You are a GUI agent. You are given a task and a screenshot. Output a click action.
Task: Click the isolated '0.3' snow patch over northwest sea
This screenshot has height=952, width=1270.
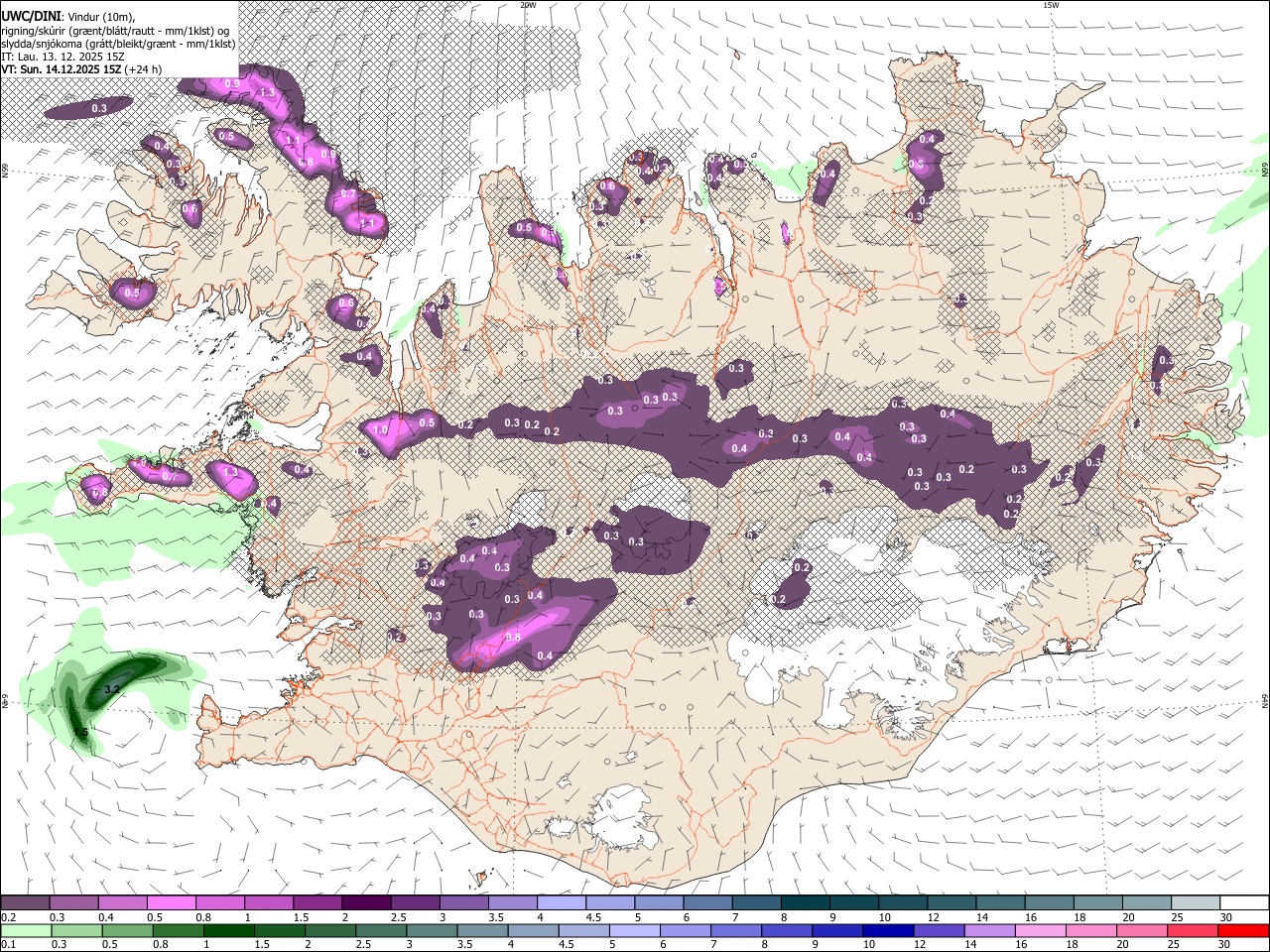click(x=88, y=107)
